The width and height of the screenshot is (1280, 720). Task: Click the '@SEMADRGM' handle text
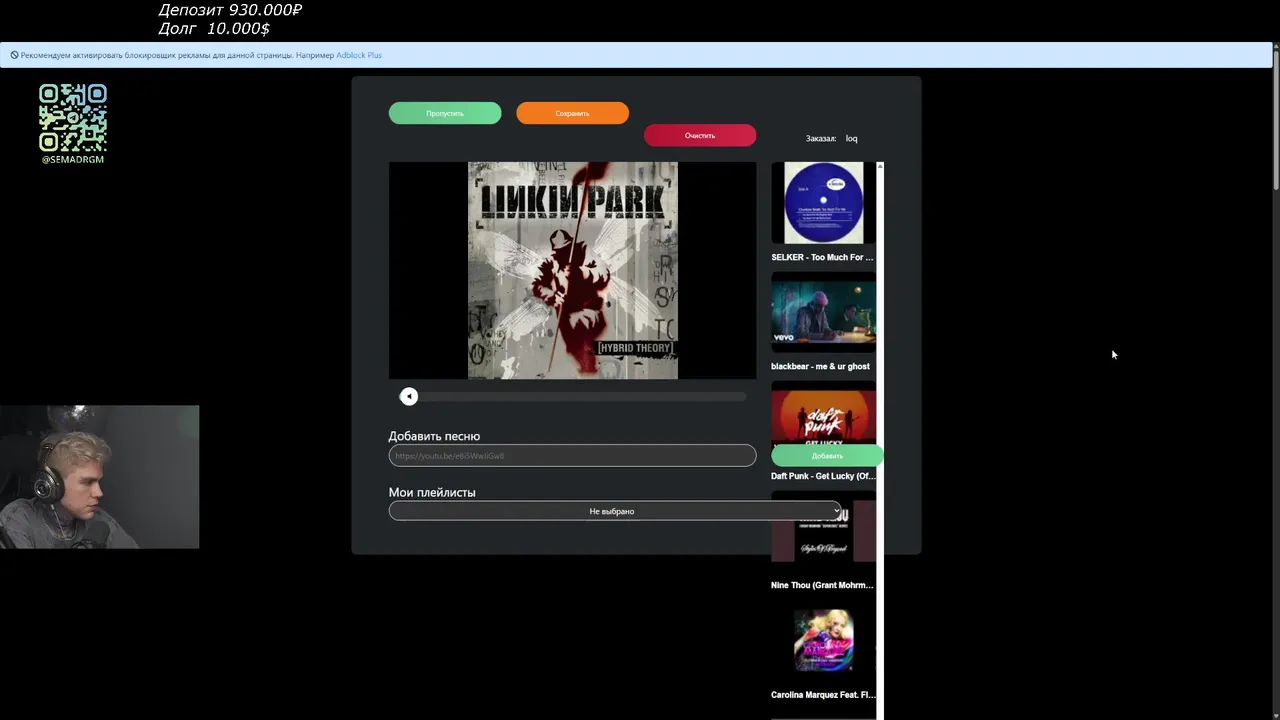73,160
